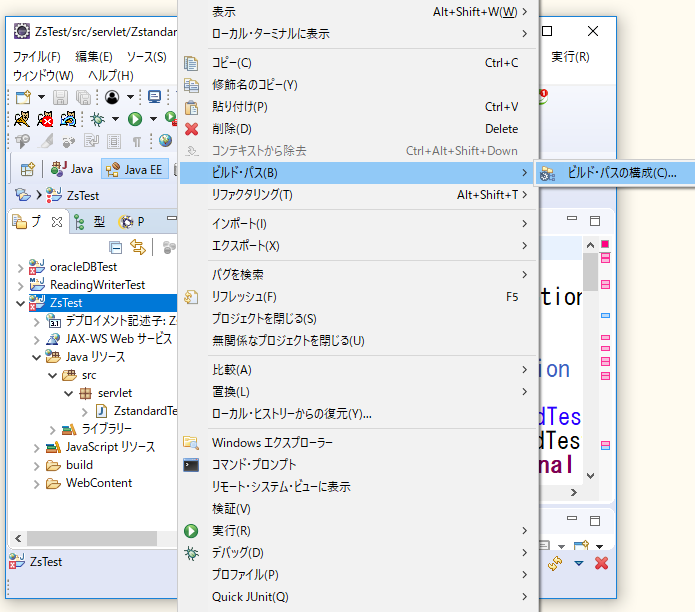Click the Save toolbar icon
This screenshot has width=695, height=612.
pos(60,97)
